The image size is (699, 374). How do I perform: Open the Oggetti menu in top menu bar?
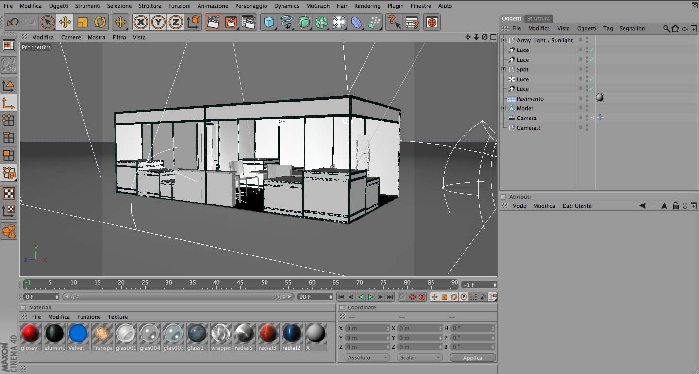(58, 6)
